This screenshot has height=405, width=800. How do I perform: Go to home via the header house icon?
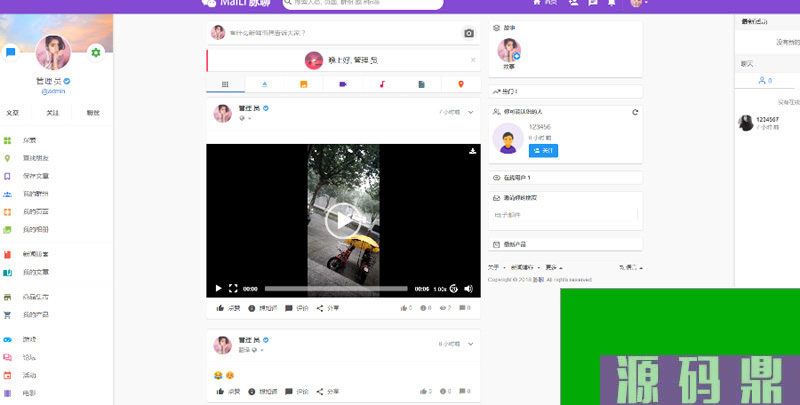click(537, 3)
